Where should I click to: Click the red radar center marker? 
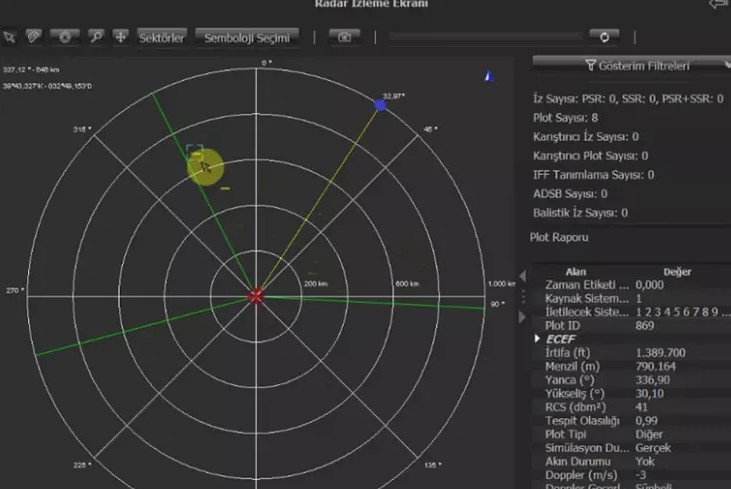(x=255, y=296)
